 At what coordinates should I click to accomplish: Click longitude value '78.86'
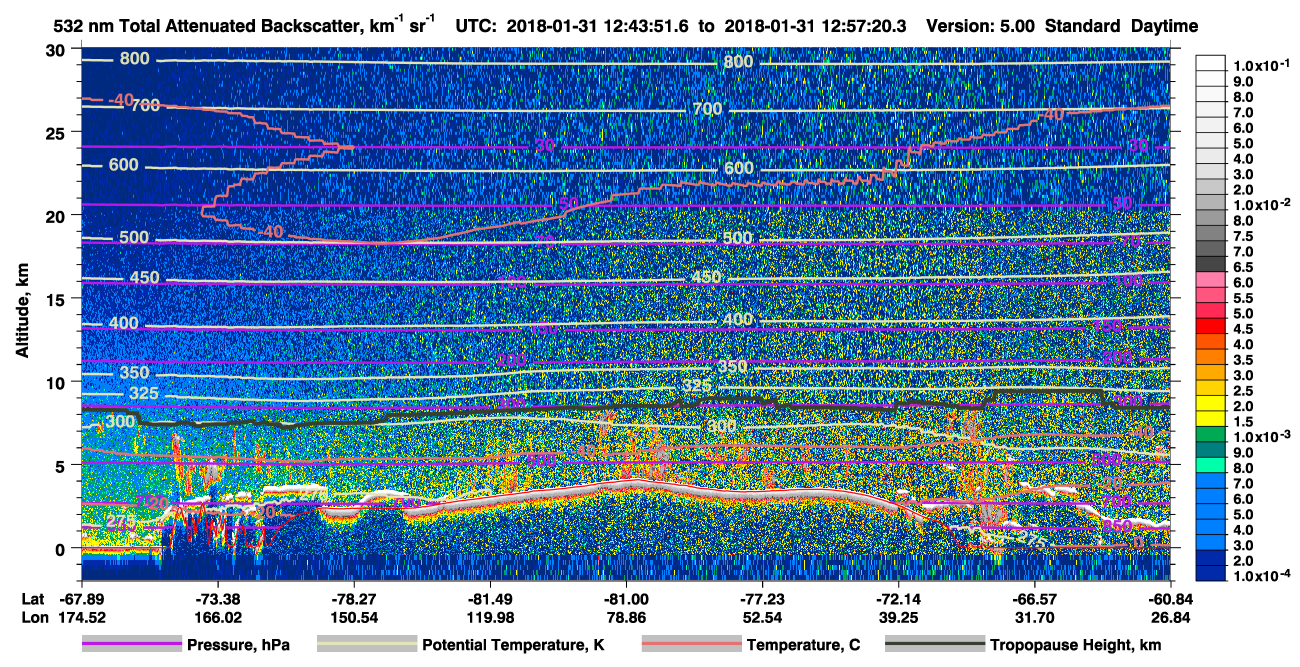click(626, 617)
